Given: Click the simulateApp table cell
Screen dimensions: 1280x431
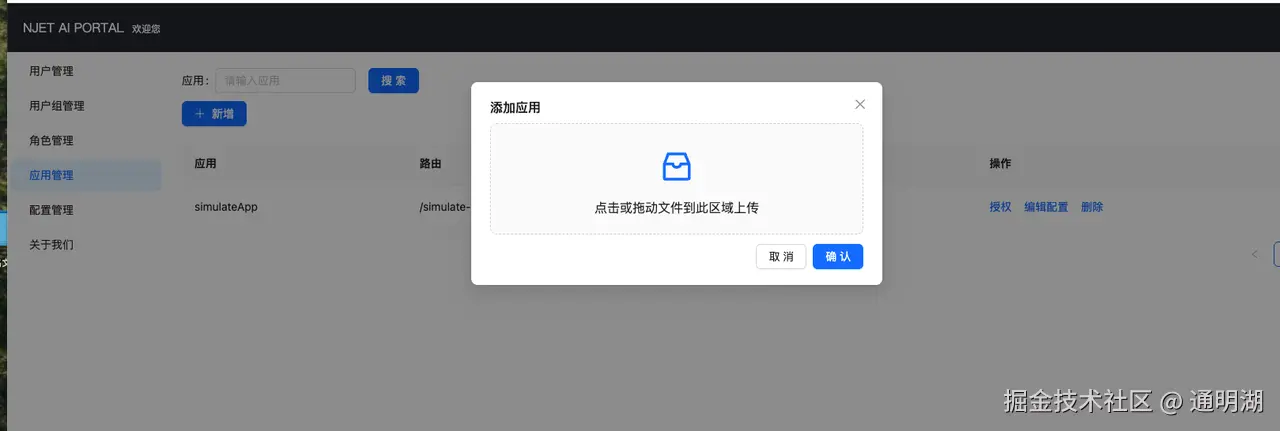Looking at the screenshot, I should pyautogui.click(x=226, y=207).
